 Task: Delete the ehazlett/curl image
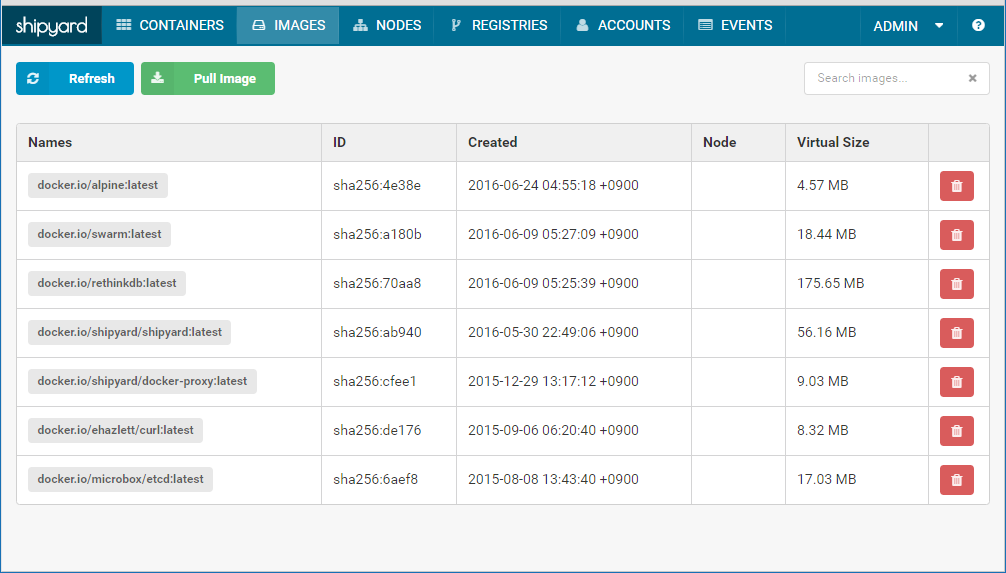click(x=956, y=431)
